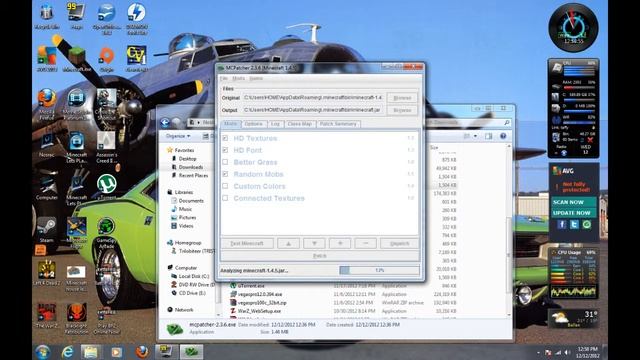Switch to the Class Map tab
The height and width of the screenshot is (360, 640).
coord(300,124)
